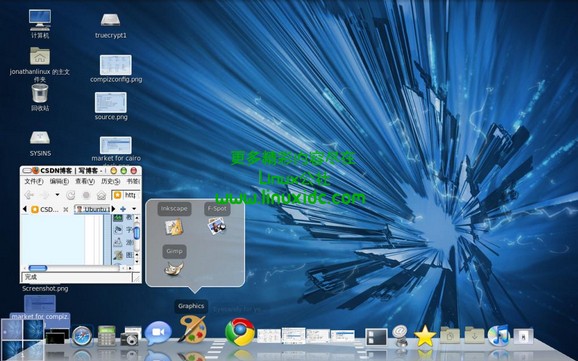Viewport: 578px width, 361px height.
Task: Open the dark window-overview icon in dock
Action: coord(376,337)
